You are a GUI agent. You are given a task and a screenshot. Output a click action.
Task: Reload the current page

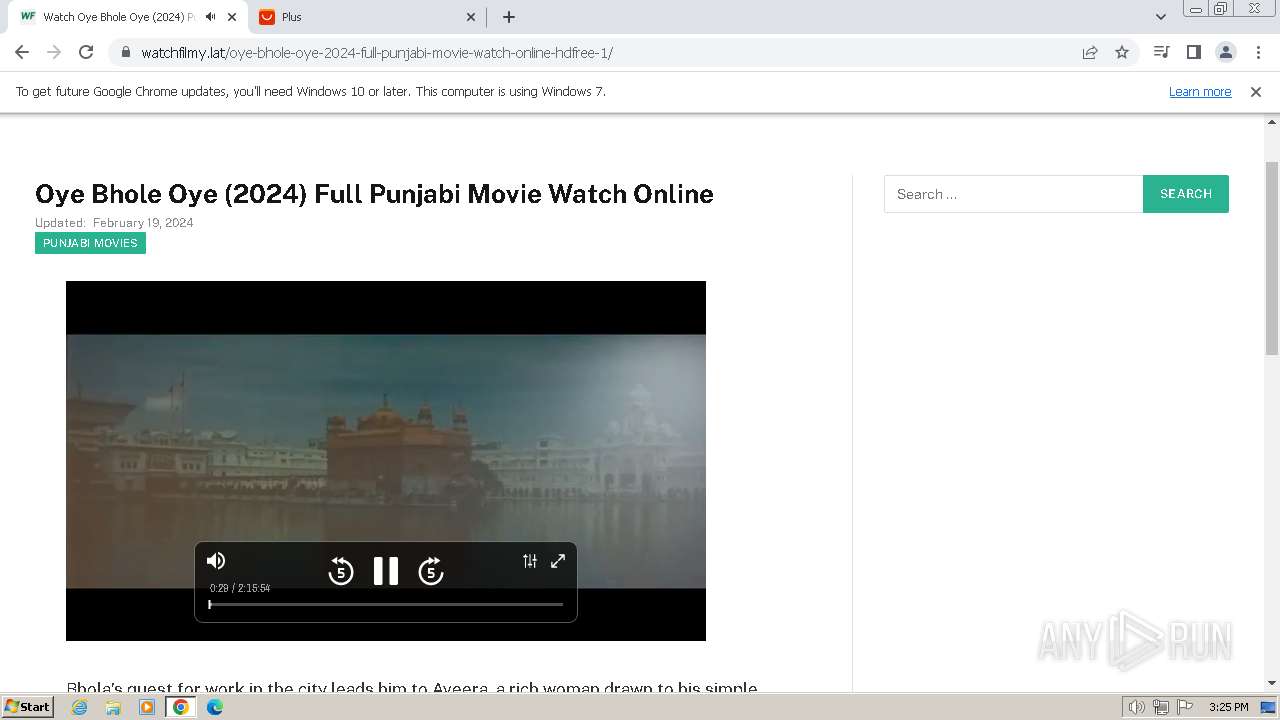tap(86, 52)
